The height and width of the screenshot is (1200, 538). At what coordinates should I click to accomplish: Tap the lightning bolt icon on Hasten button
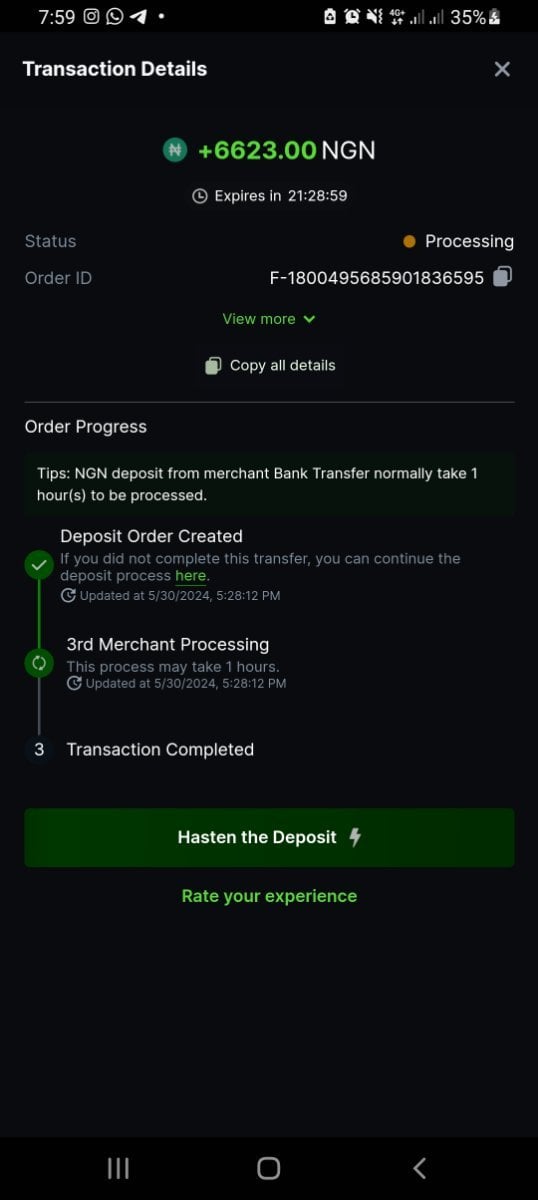pos(355,837)
